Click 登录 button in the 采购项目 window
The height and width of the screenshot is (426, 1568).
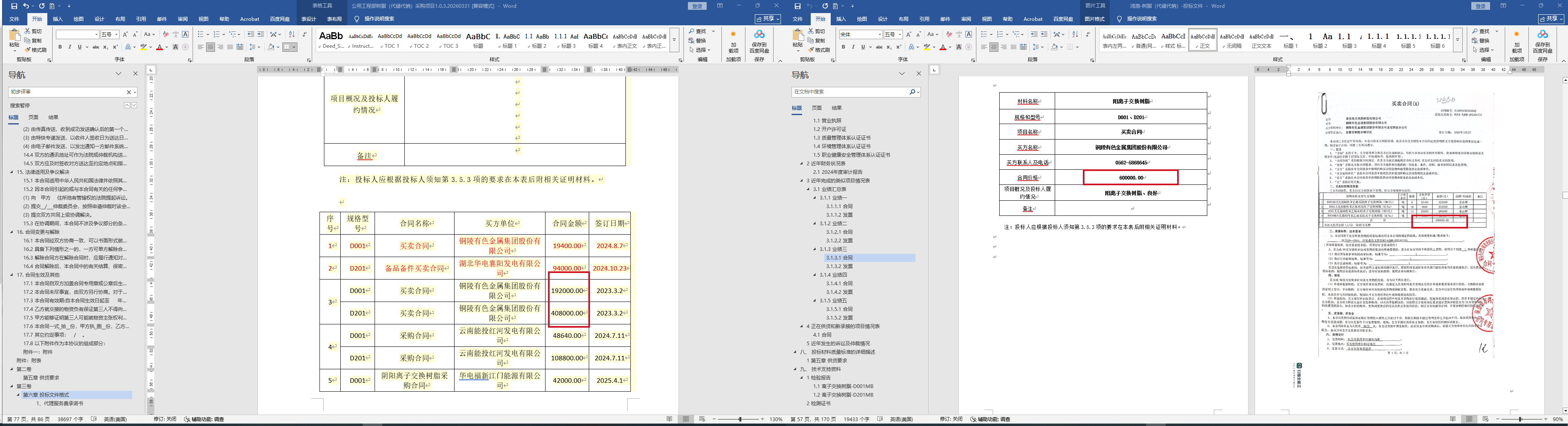[697, 6]
